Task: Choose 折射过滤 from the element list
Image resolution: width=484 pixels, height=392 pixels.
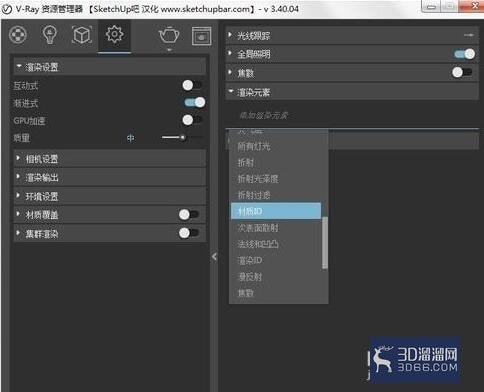Action: [x=276, y=195]
